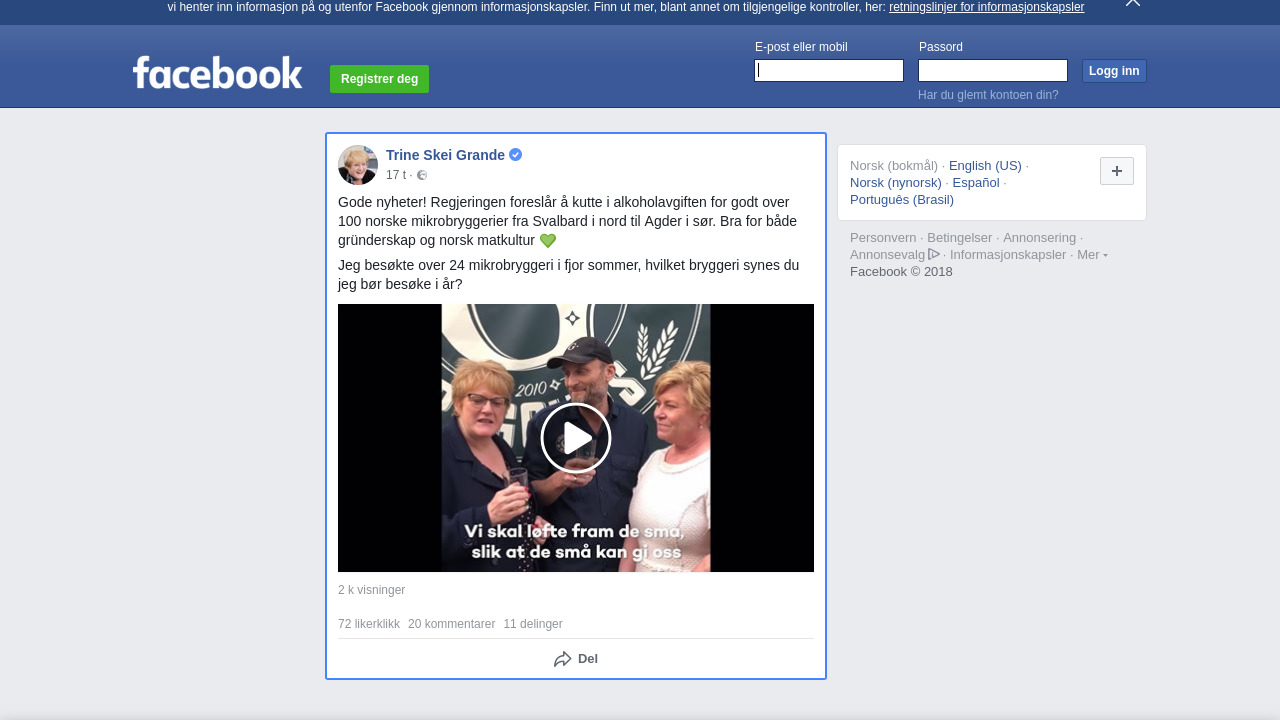
Task: Close the cookie notice banner
Action: pos(1133,3)
